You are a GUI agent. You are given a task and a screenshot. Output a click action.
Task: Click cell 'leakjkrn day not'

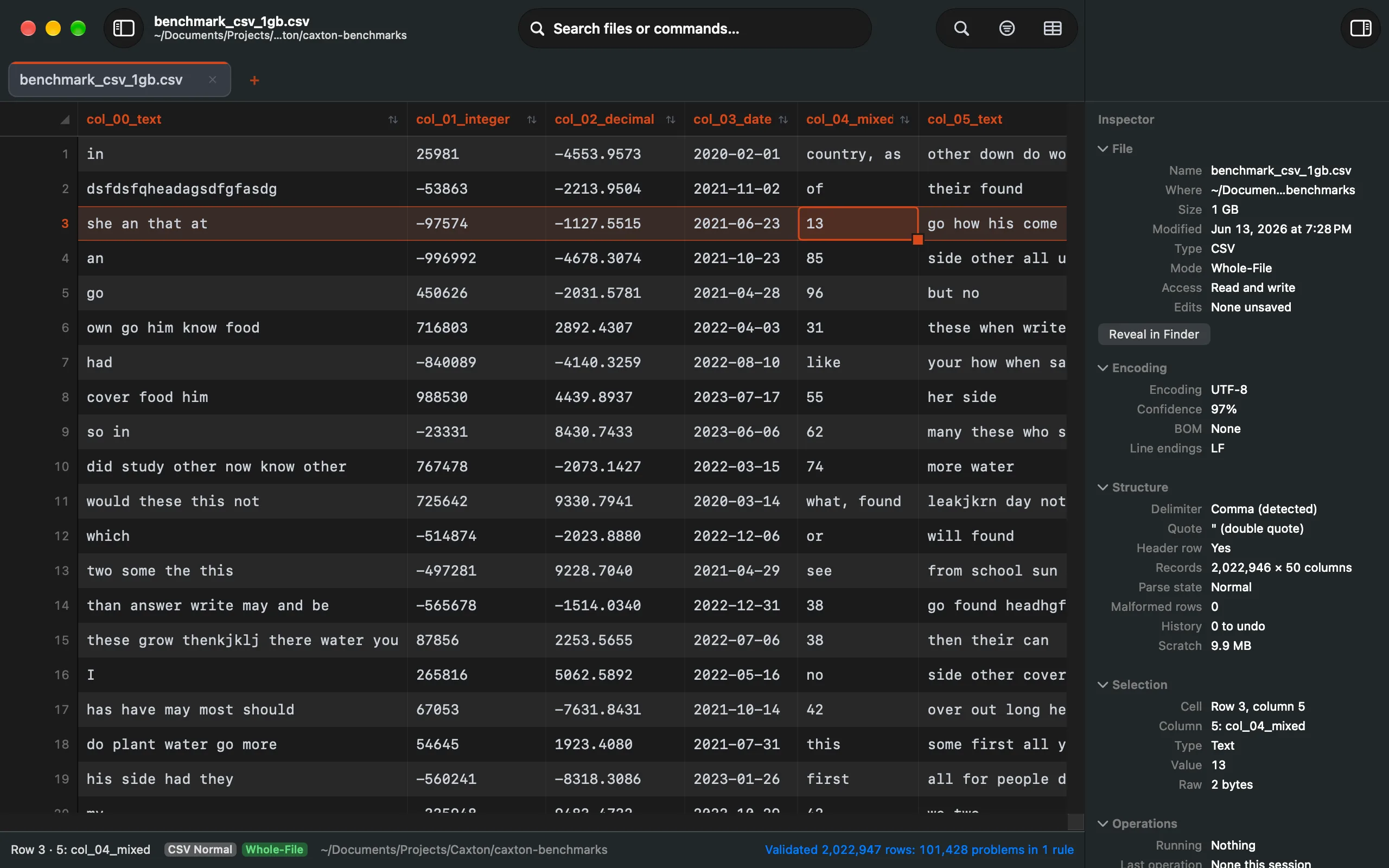(x=993, y=501)
